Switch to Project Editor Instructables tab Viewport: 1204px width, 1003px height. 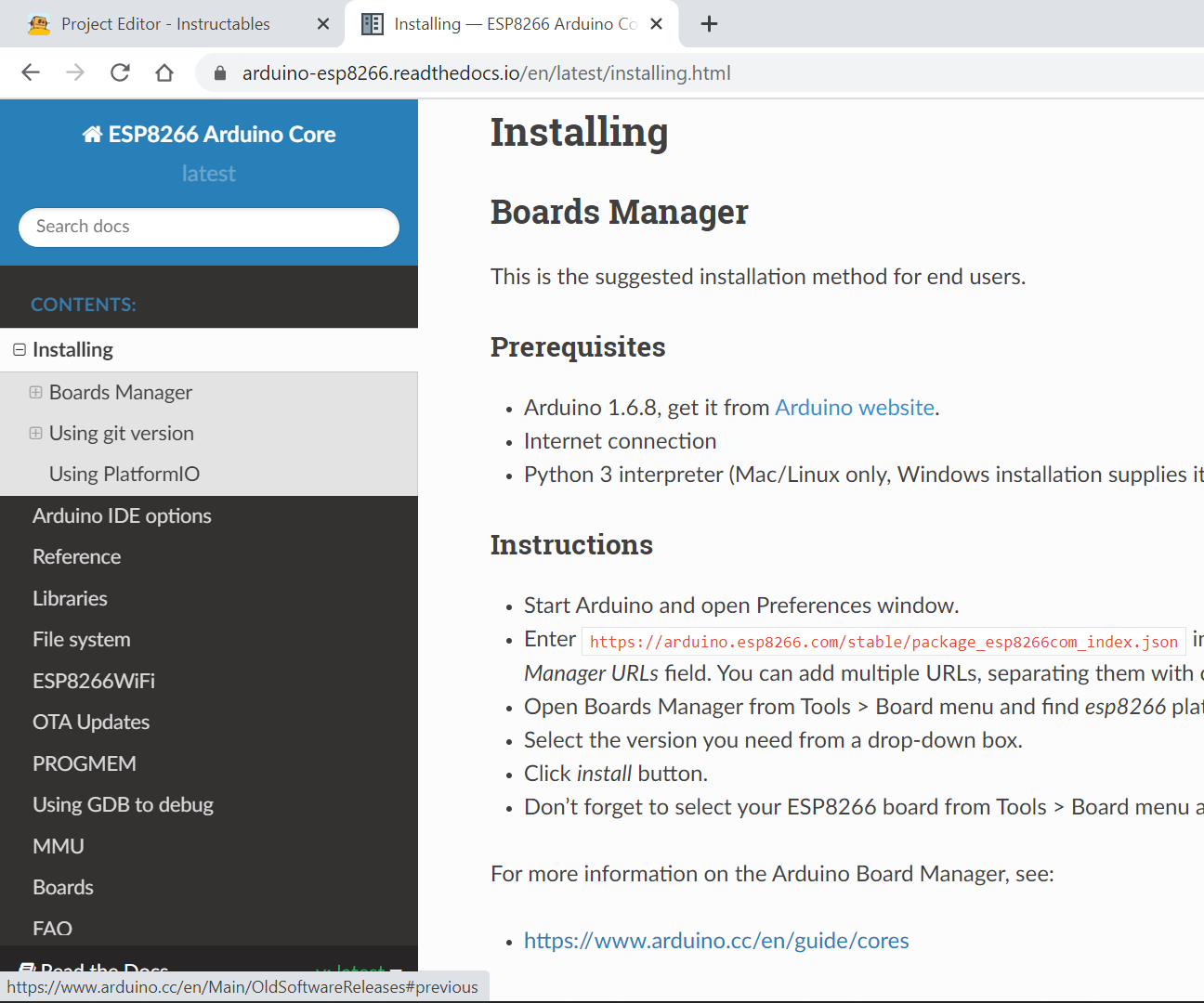tap(165, 24)
